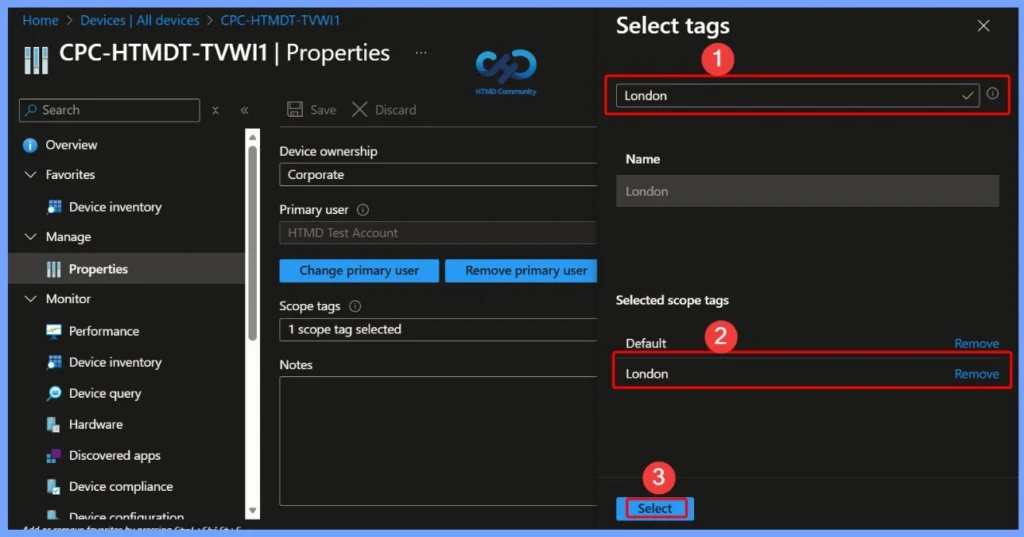Click the Notes text area
The image size is (1024, 537).
coord(438,441)
